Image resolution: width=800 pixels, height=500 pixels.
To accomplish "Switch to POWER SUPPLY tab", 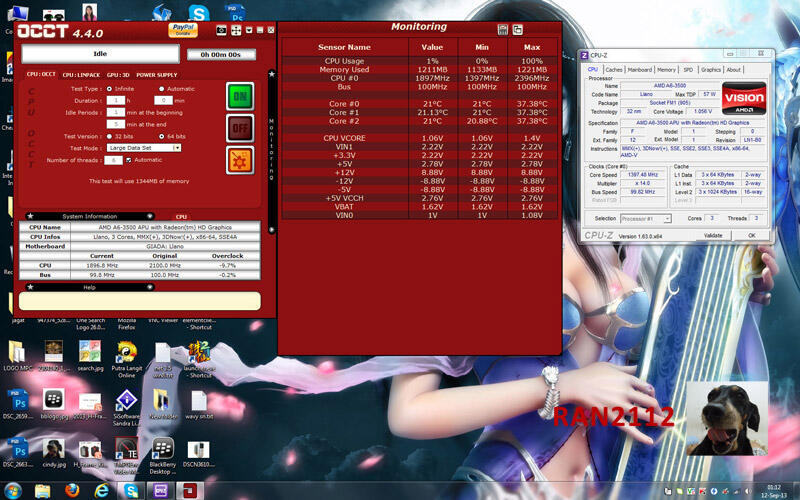I will pos(157,75).
